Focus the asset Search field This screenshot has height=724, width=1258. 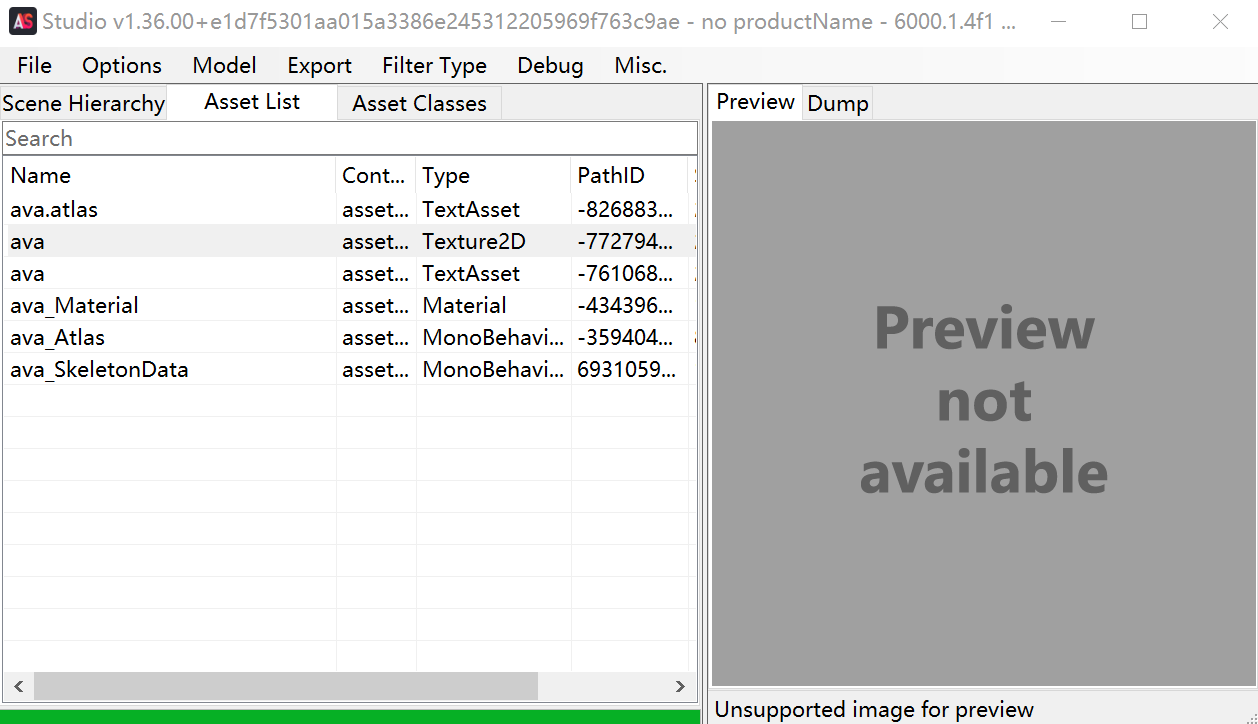[350, 139]
